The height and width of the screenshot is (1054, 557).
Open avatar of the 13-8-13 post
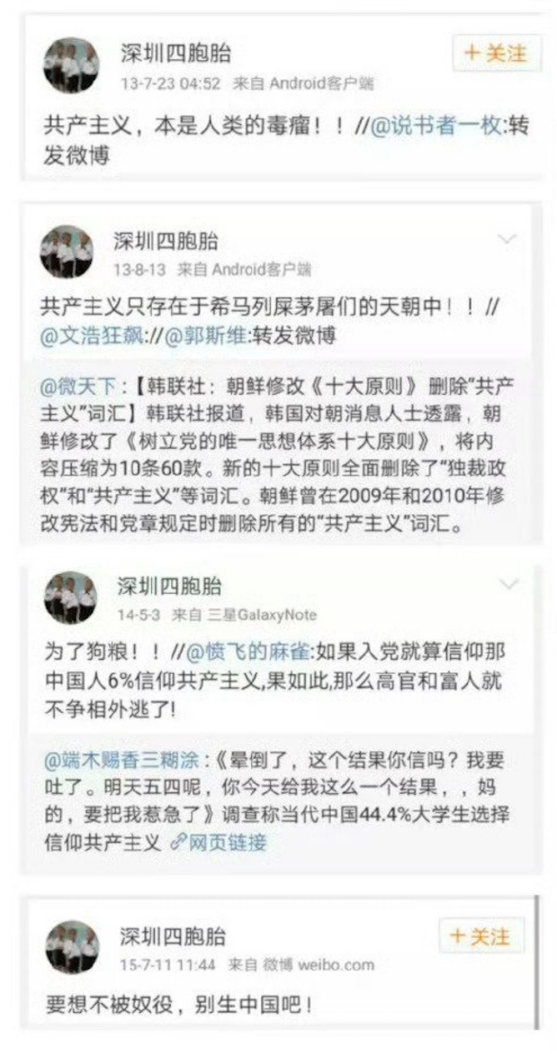(67, 251)
